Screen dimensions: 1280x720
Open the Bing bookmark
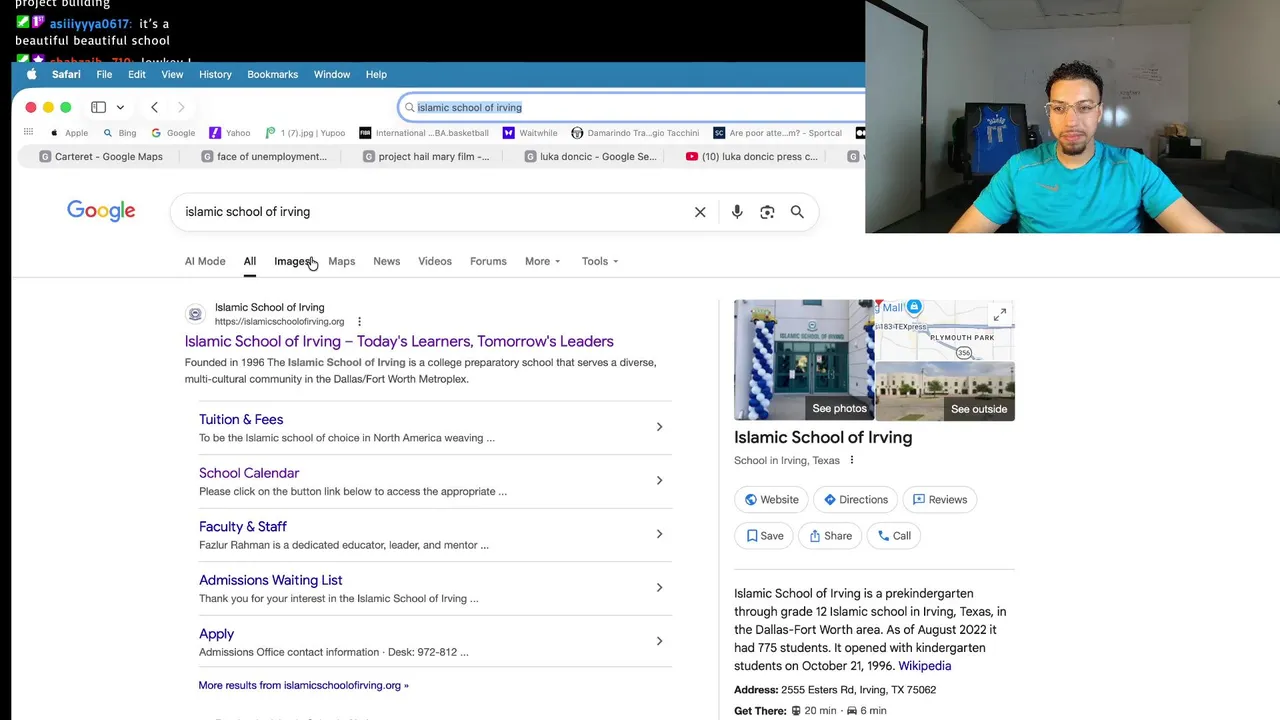click(x=119, y=132)
